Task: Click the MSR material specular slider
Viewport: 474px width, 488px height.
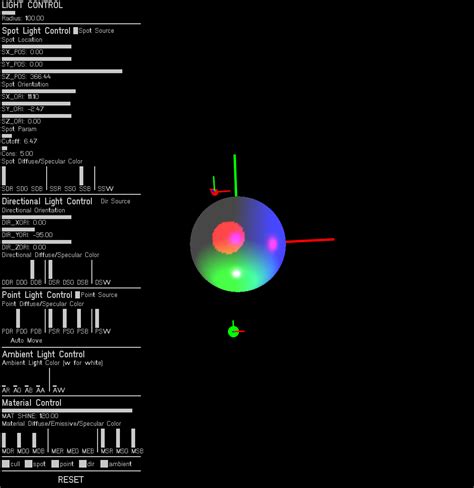Action: pos(103,438)
